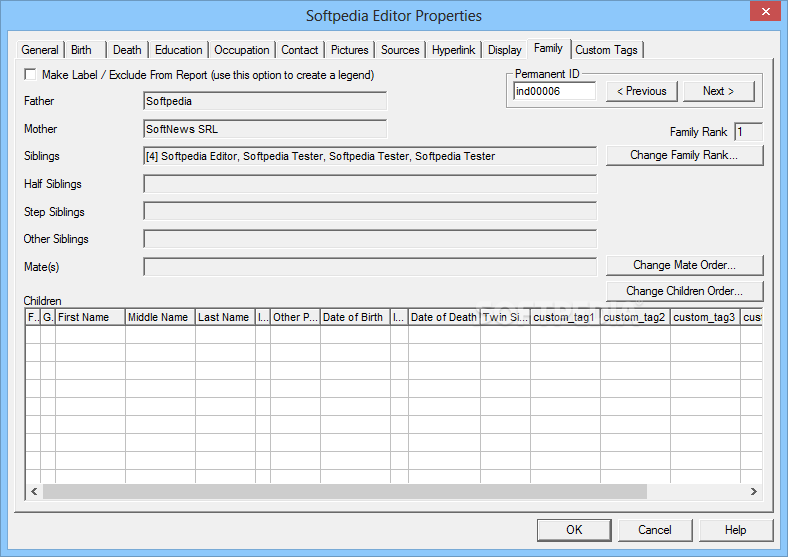Click the Siblings field listing four siblings
Screen dimensions: 788x557
(370, 156)
